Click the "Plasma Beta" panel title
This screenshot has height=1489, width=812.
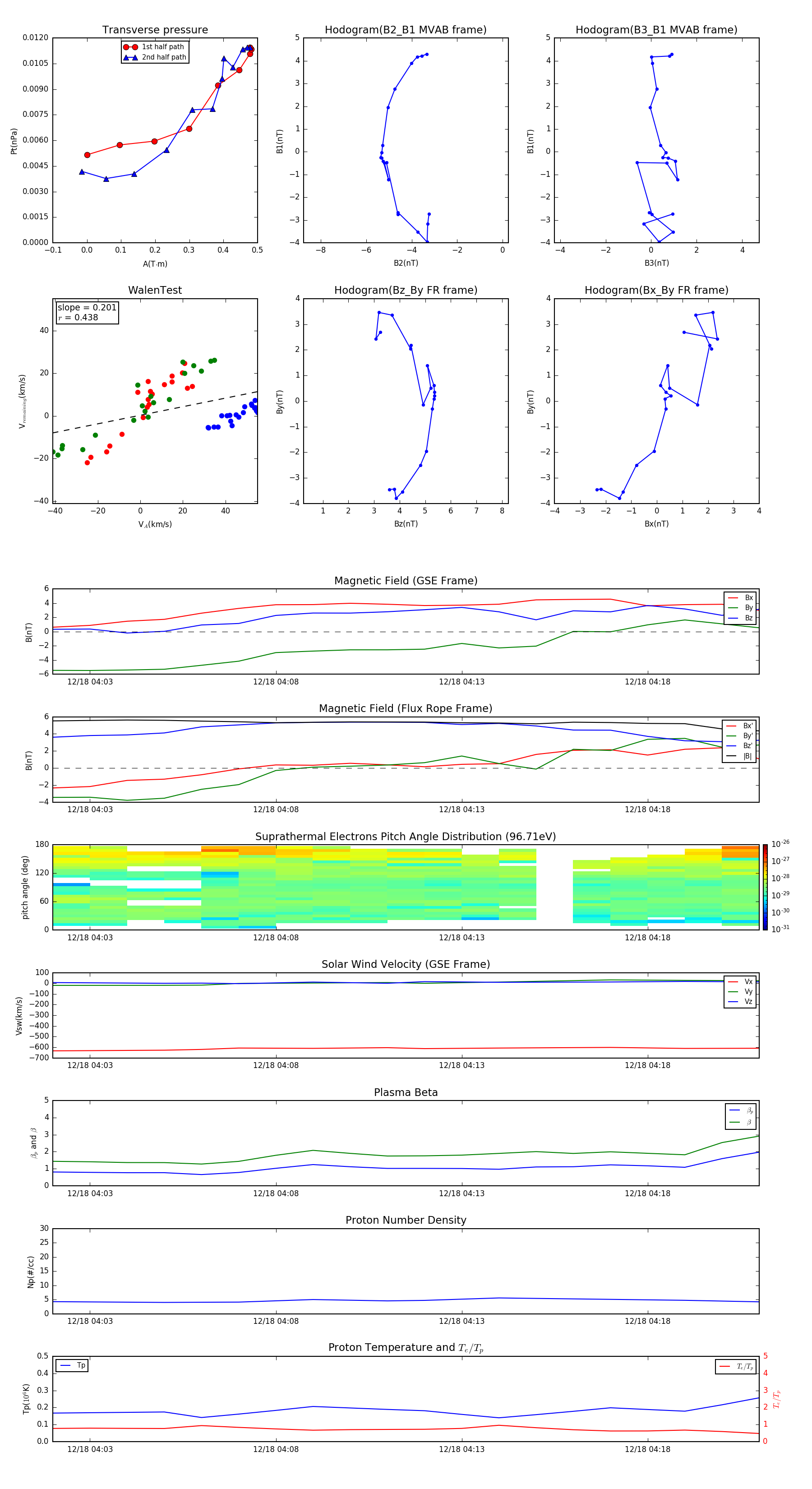pyautogui.click(x=406, y=1093)
